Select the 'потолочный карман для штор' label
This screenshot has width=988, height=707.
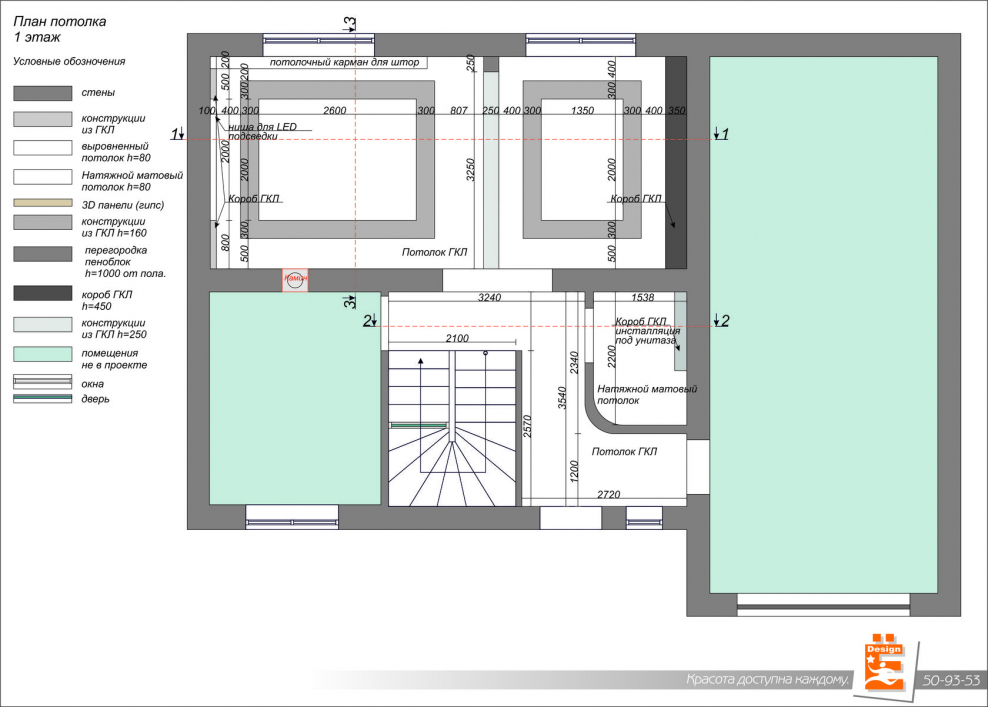[345, 62]
